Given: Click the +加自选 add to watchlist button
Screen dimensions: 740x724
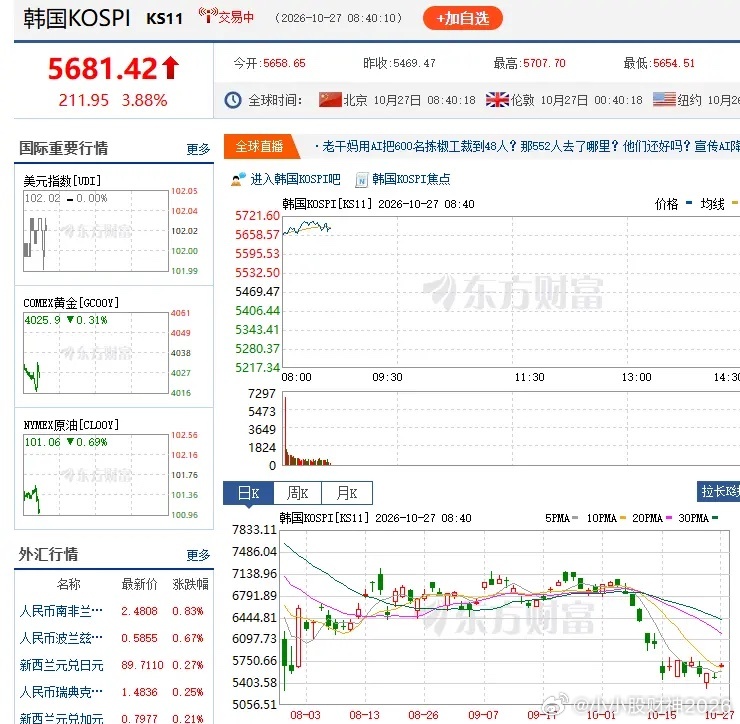Looking at the screenshot, I should (462, 18).
